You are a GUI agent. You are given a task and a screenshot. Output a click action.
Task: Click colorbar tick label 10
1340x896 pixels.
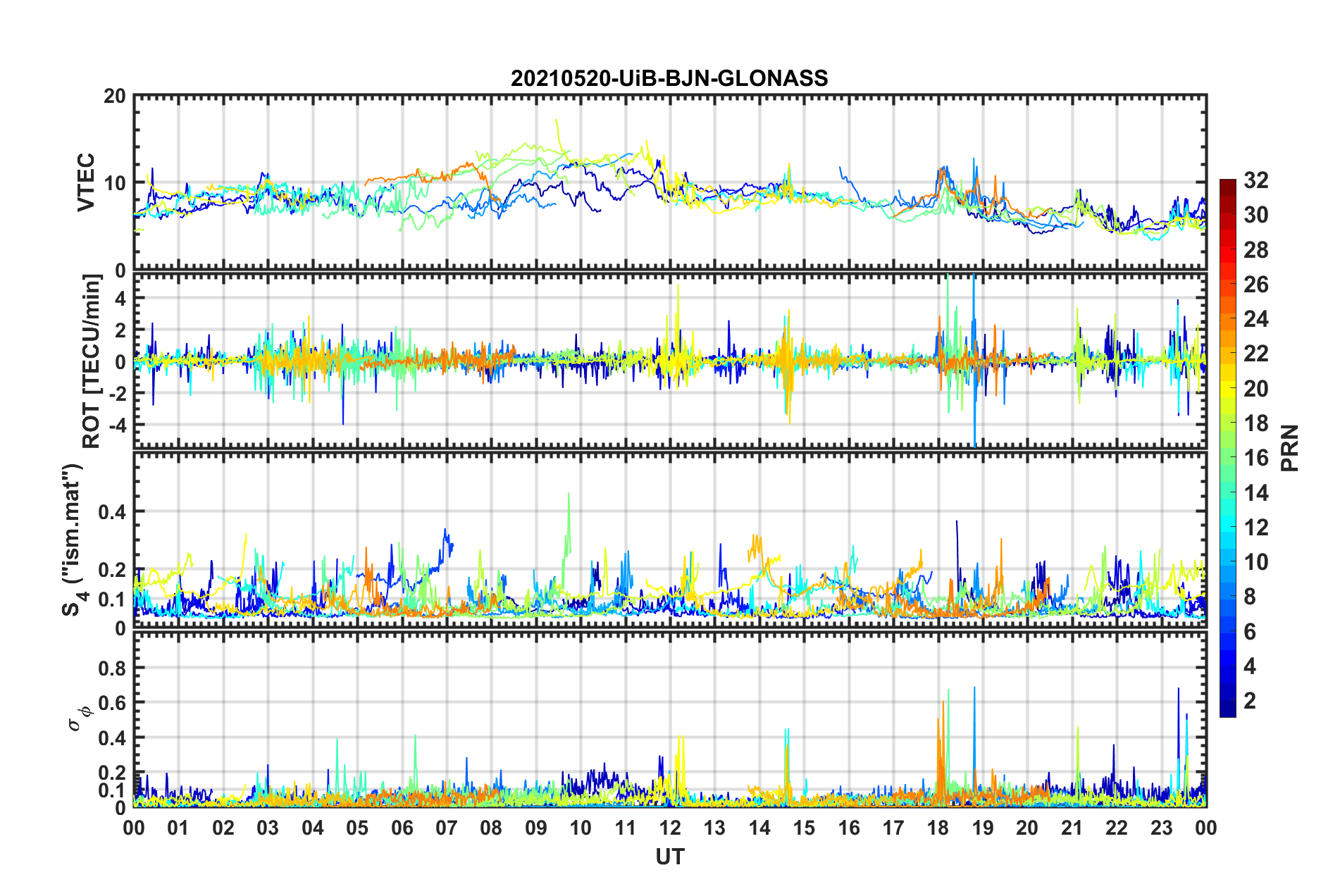1256,561
